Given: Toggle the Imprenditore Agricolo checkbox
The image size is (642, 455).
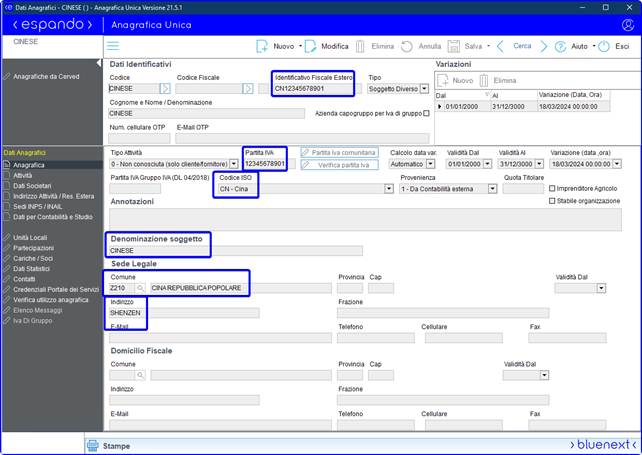Looking at the screenshot, I should pyautogui.click(x=552, y=188).
